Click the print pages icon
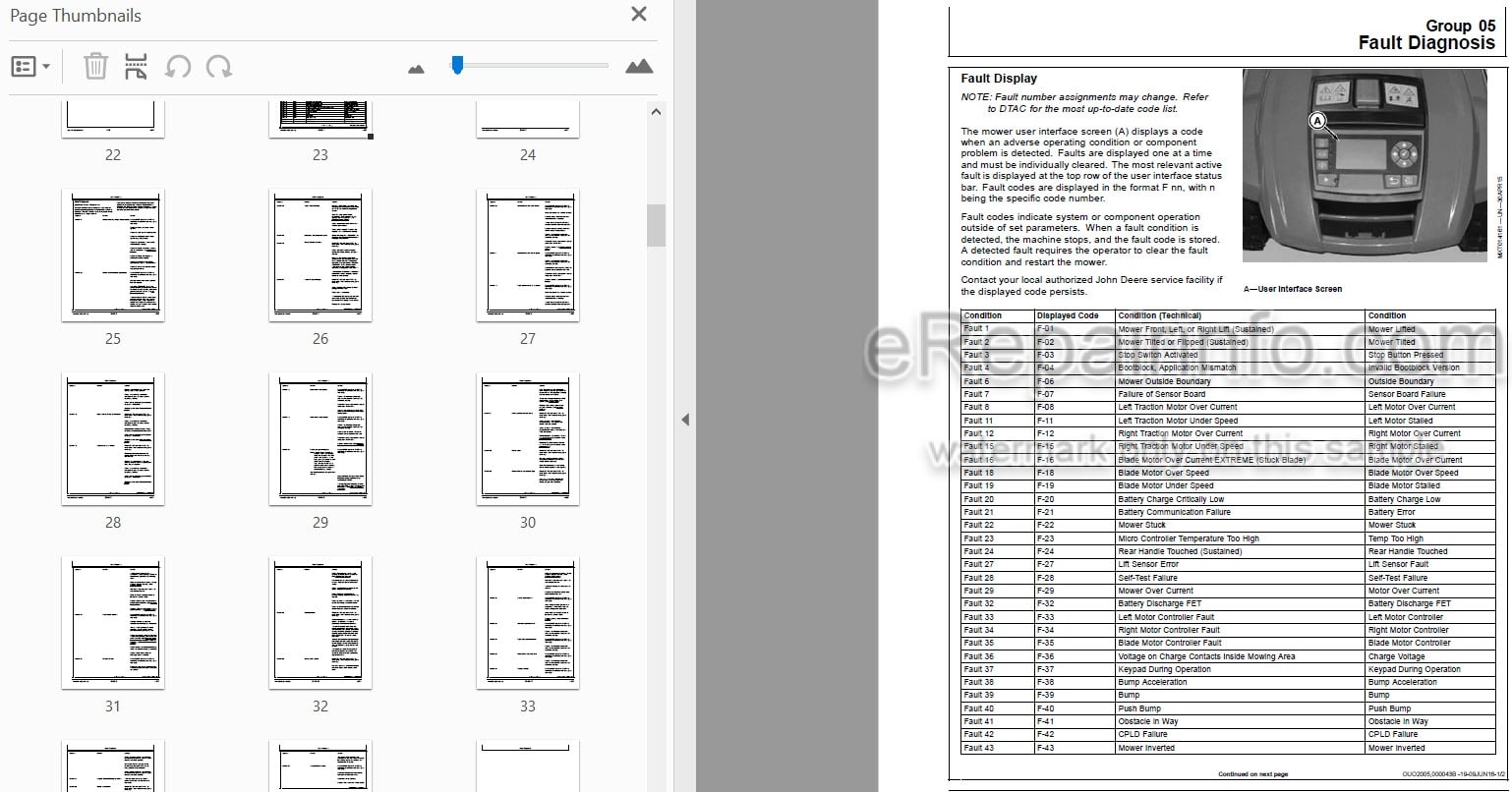Image resolution: width=1512 pixels, height=792 pixels. [x=137, y=67]
